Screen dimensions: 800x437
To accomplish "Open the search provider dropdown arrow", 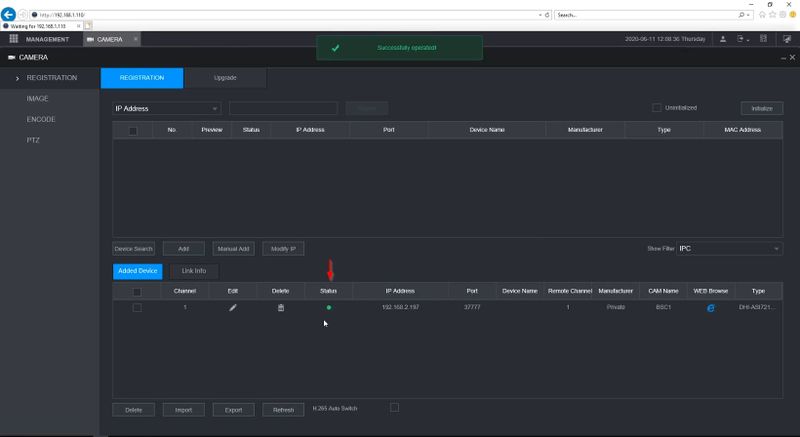I will coord(748,15).
